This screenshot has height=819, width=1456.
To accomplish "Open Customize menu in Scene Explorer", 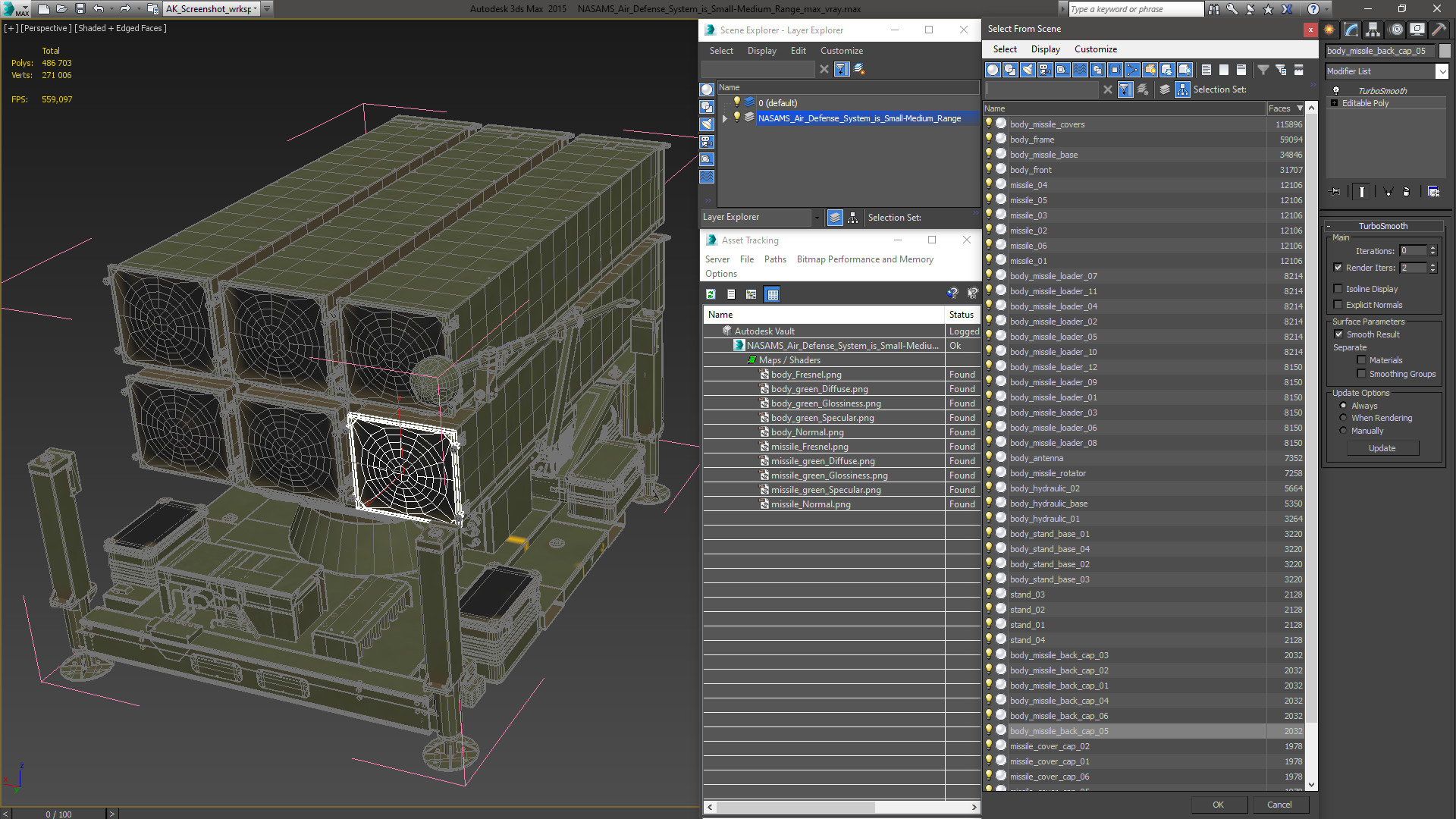I will 841,51.
